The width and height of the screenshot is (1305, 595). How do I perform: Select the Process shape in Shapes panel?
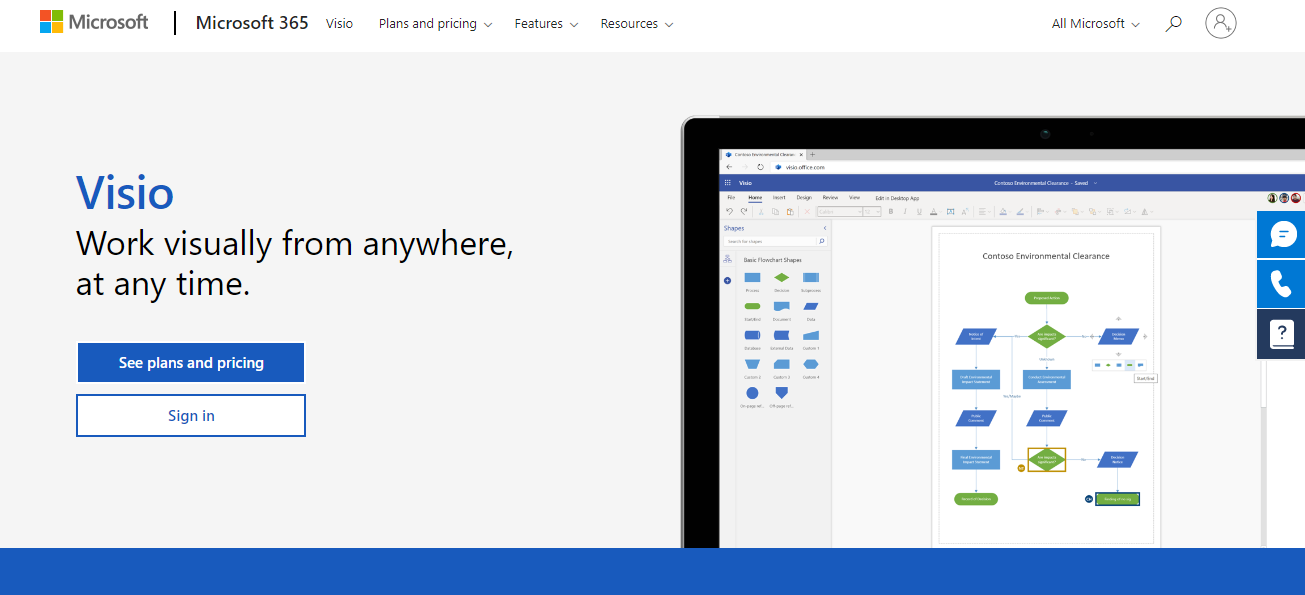pos(752,277)
